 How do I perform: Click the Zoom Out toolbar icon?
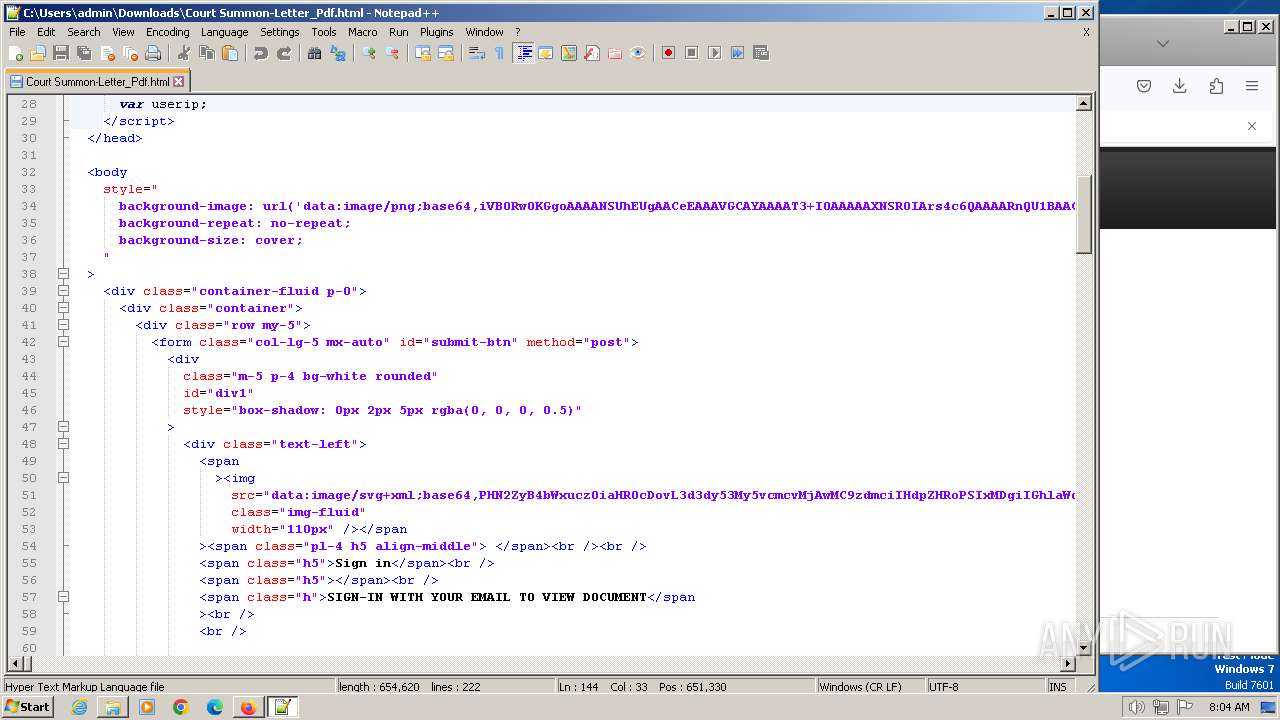click(392, 53)
